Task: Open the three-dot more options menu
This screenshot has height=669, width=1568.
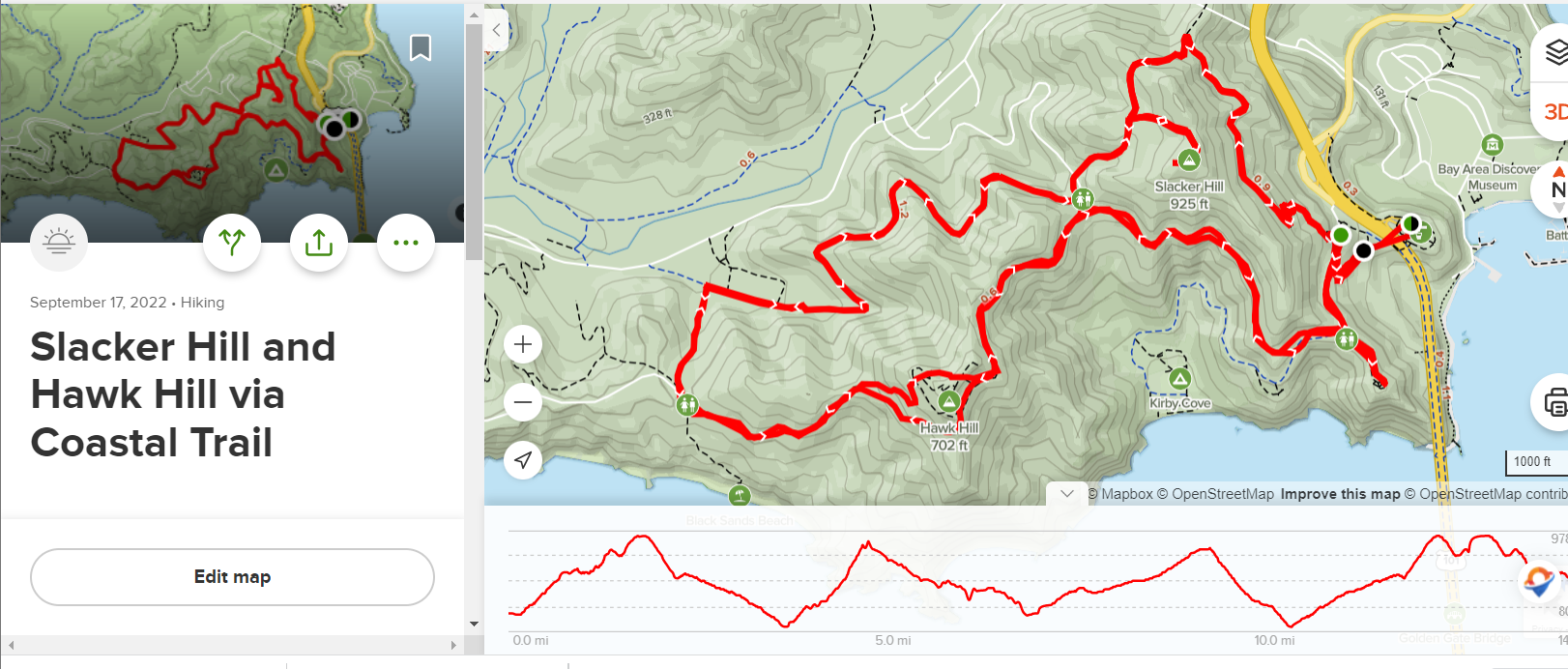Action: pos(406,242)
